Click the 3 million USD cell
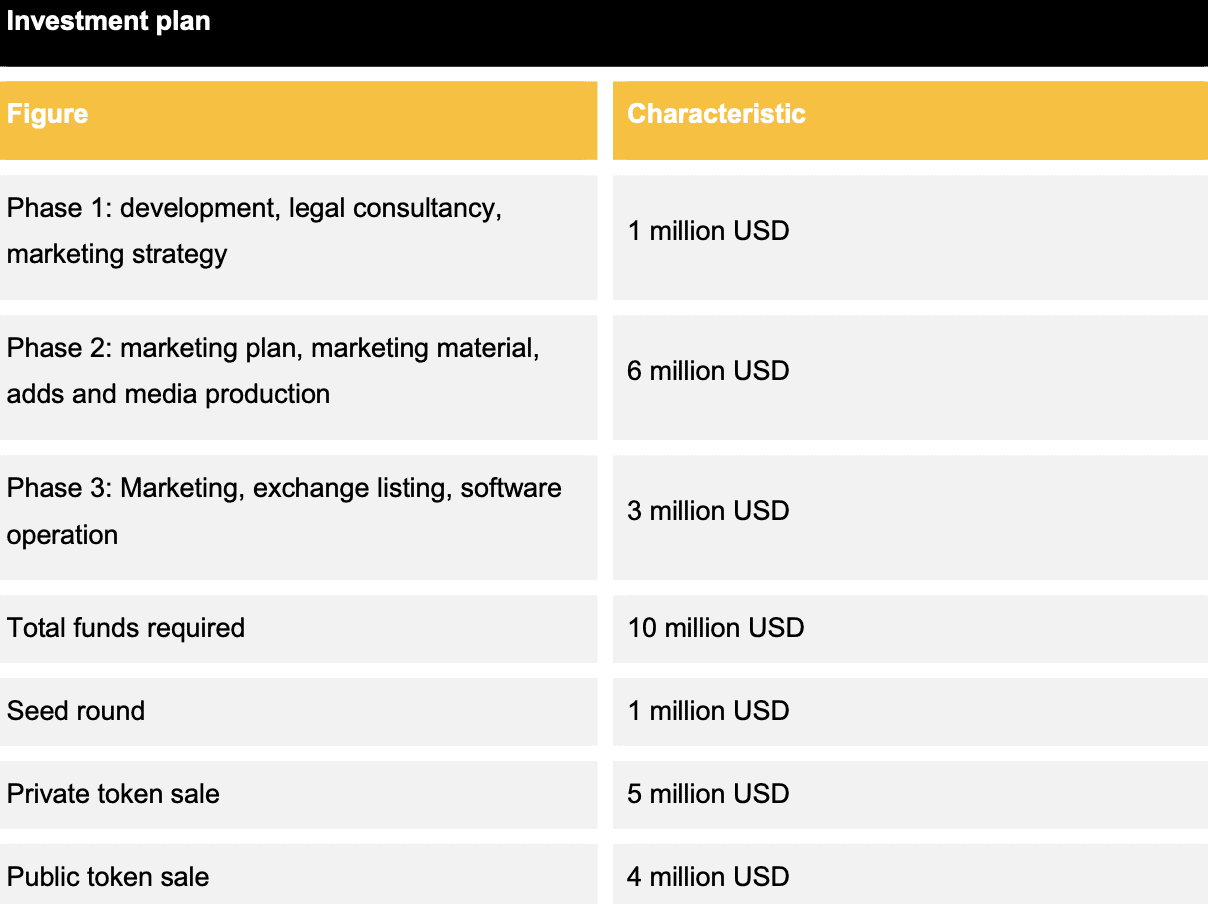This screenshot has height=904, width=1208. point(910,517)
